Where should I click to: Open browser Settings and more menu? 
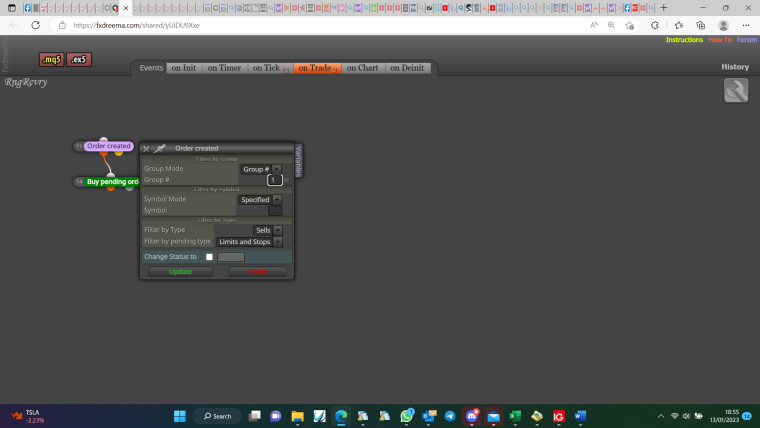pos(746,25)
